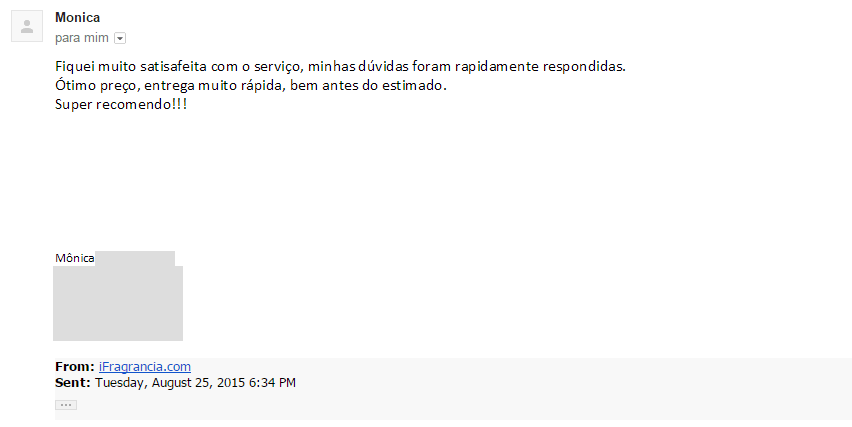Click the Tuesday, August 25, 2015 date
The height and width of the screenshot is (427, 852).
click(170, 383)
